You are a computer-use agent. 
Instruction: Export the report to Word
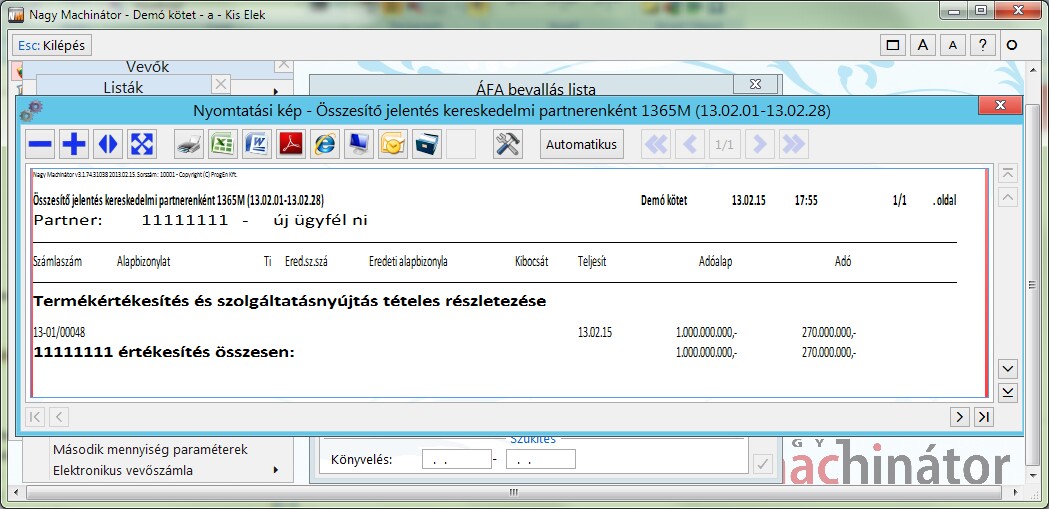[x=256, y=144]
